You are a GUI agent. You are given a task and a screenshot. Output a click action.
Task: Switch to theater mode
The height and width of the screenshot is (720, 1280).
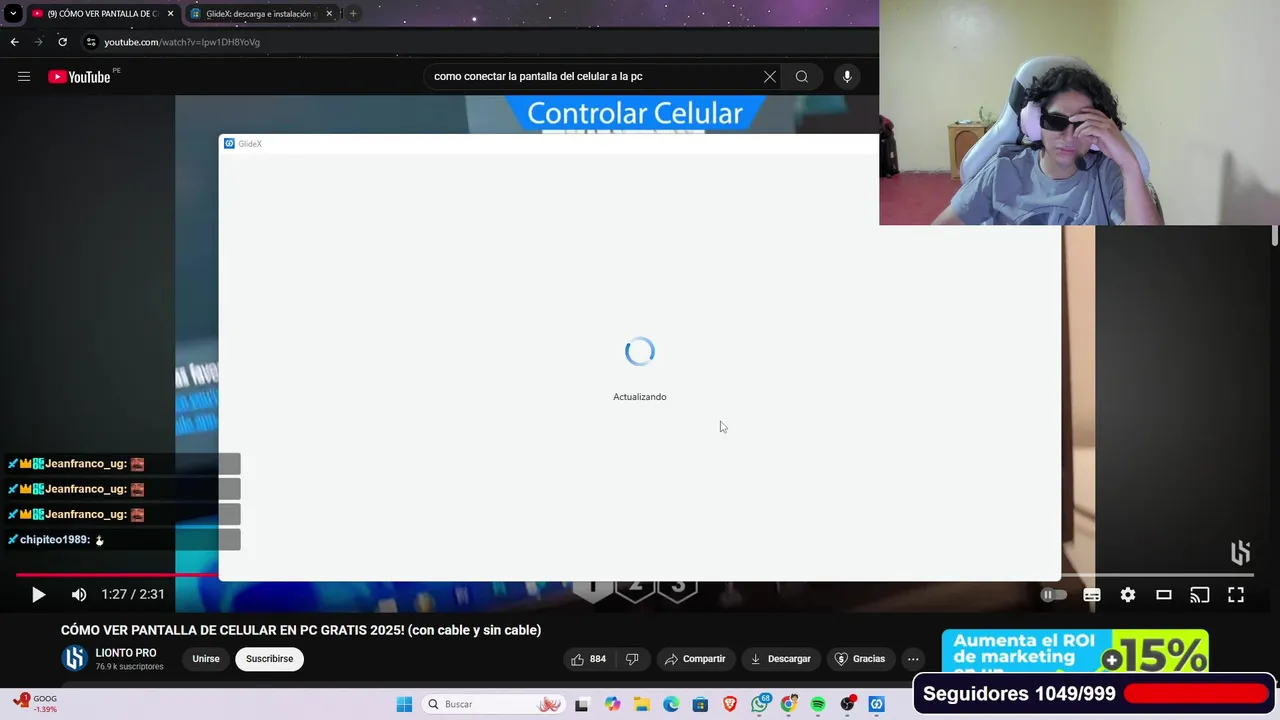1164,594
